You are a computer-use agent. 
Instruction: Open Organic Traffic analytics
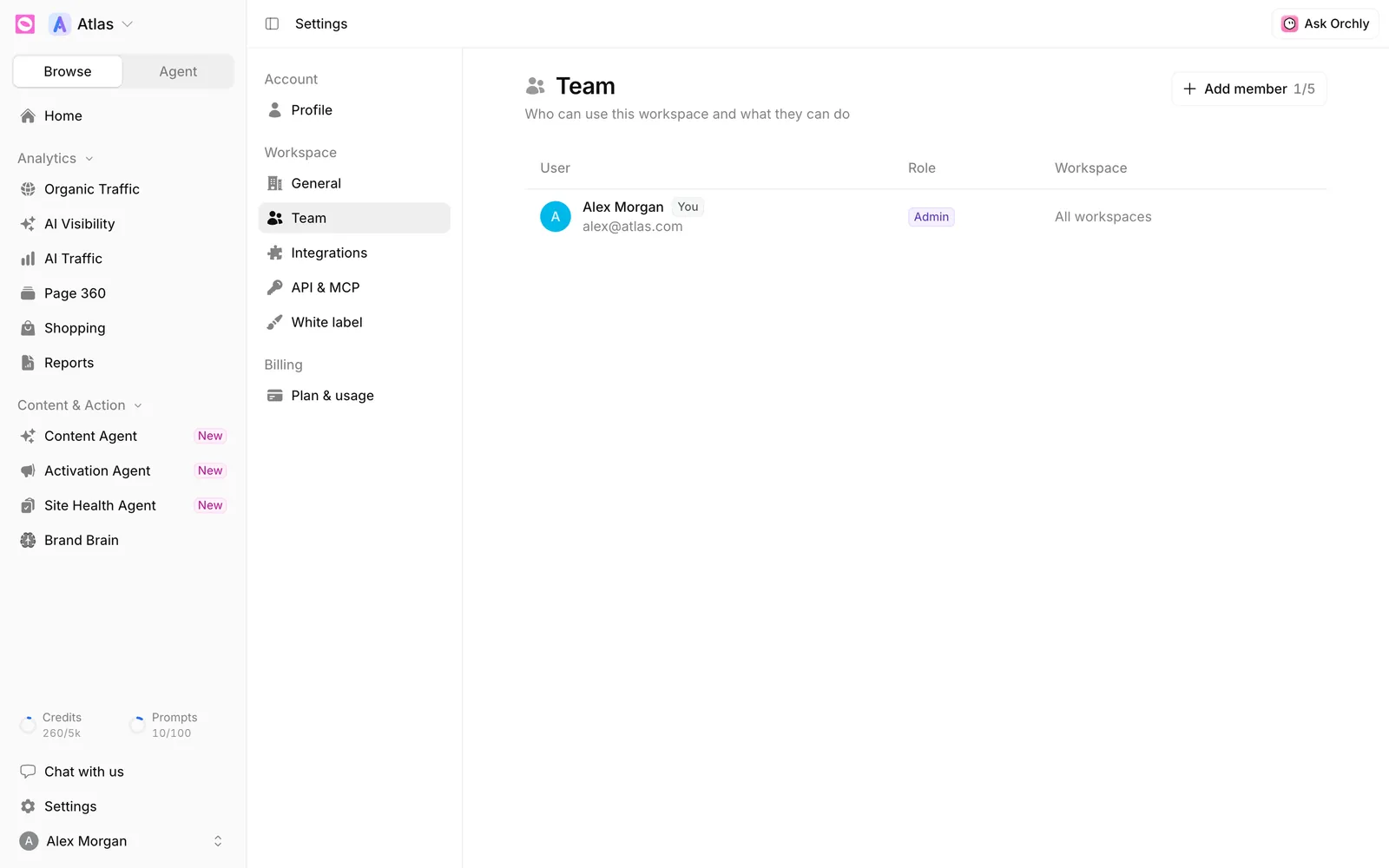pyautogui.click(x=123, y=189)
